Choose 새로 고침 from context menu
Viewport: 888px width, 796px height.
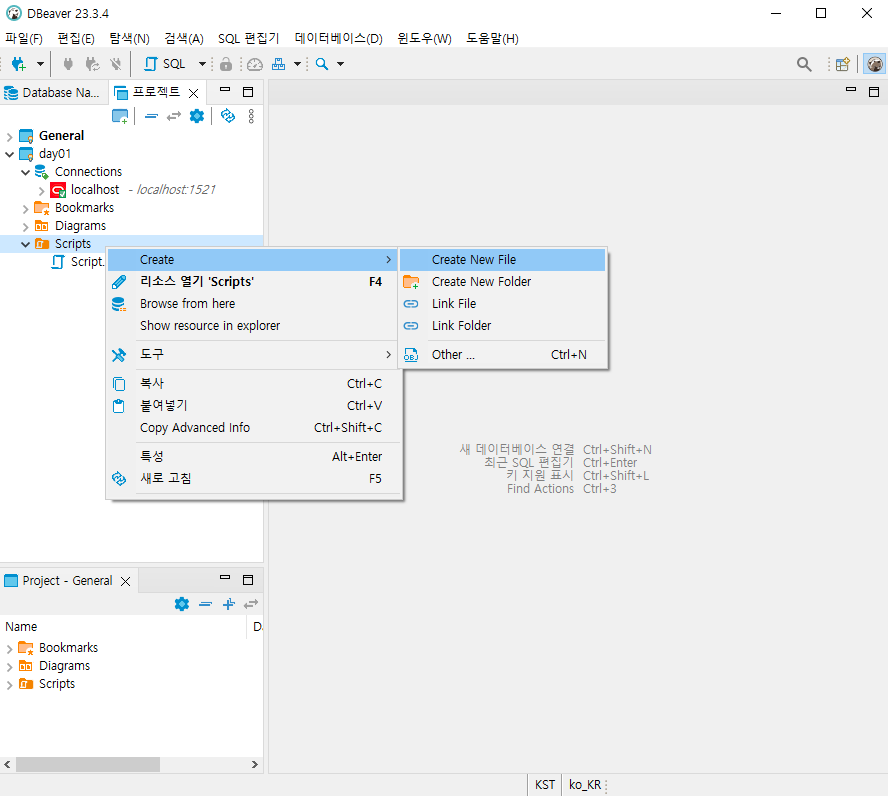254,479
